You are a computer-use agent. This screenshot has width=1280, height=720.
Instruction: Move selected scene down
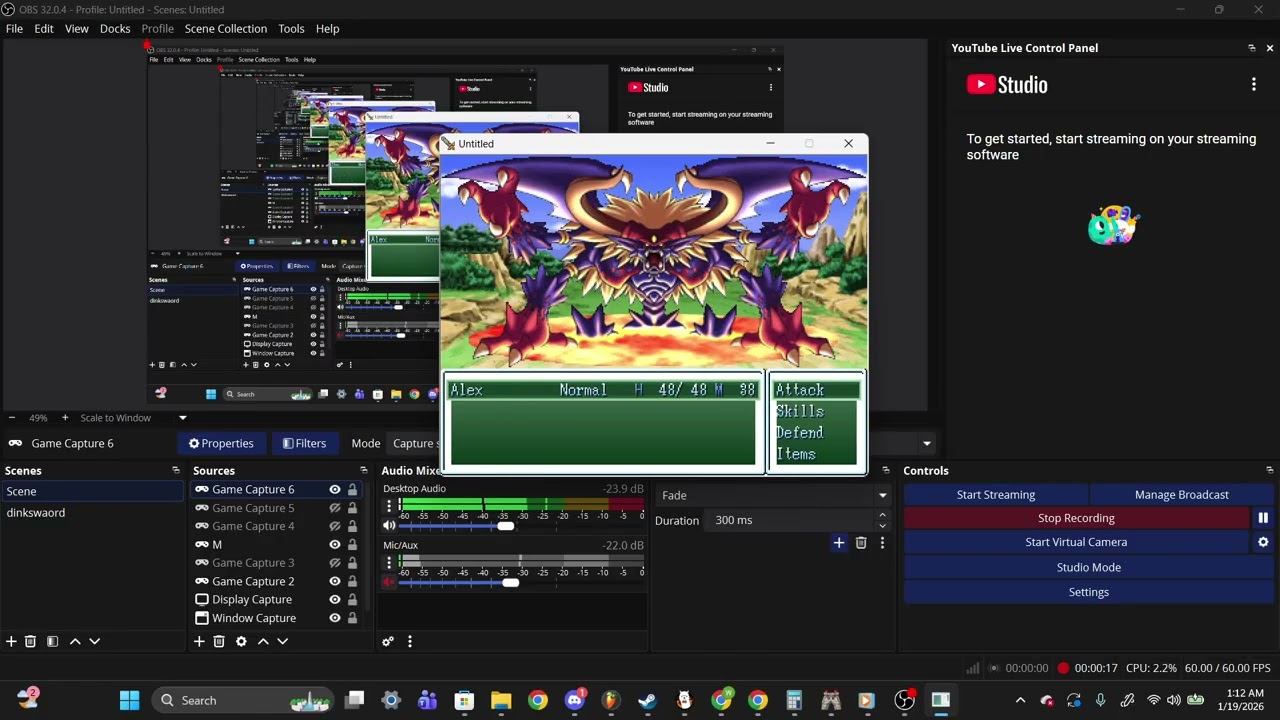click(x=94, y=641)
